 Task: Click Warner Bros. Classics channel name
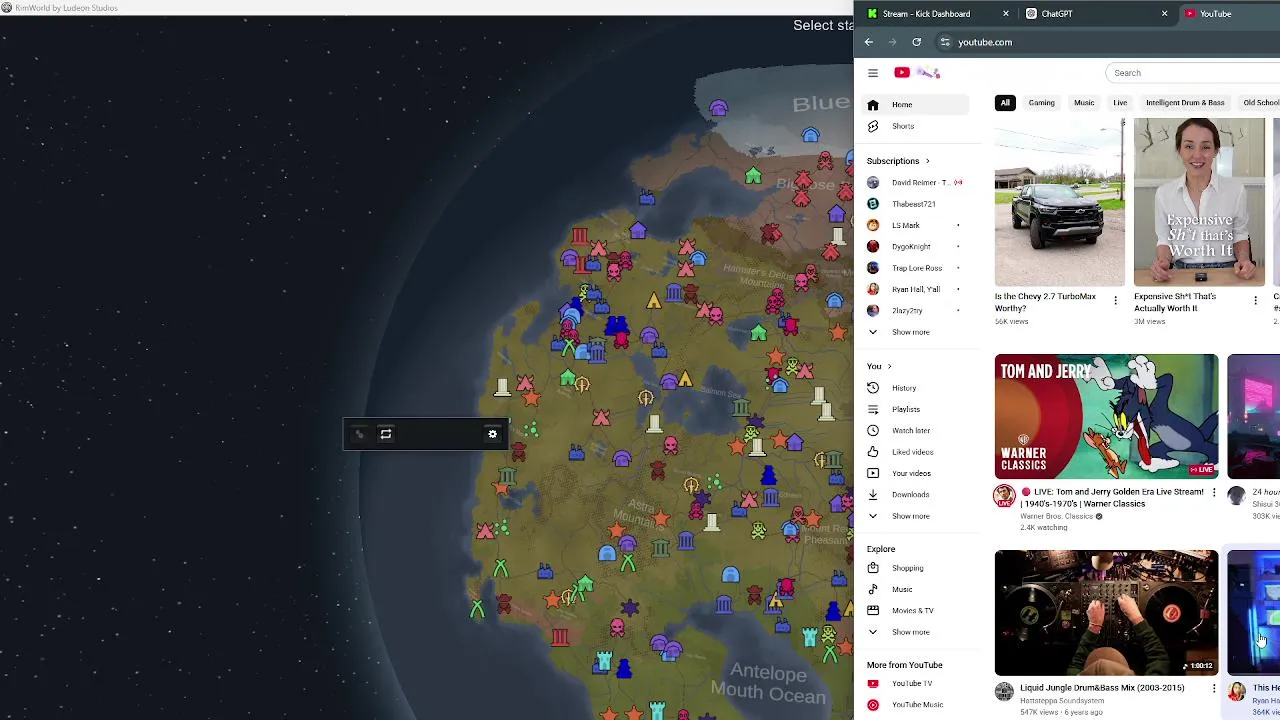[1057, 516]
